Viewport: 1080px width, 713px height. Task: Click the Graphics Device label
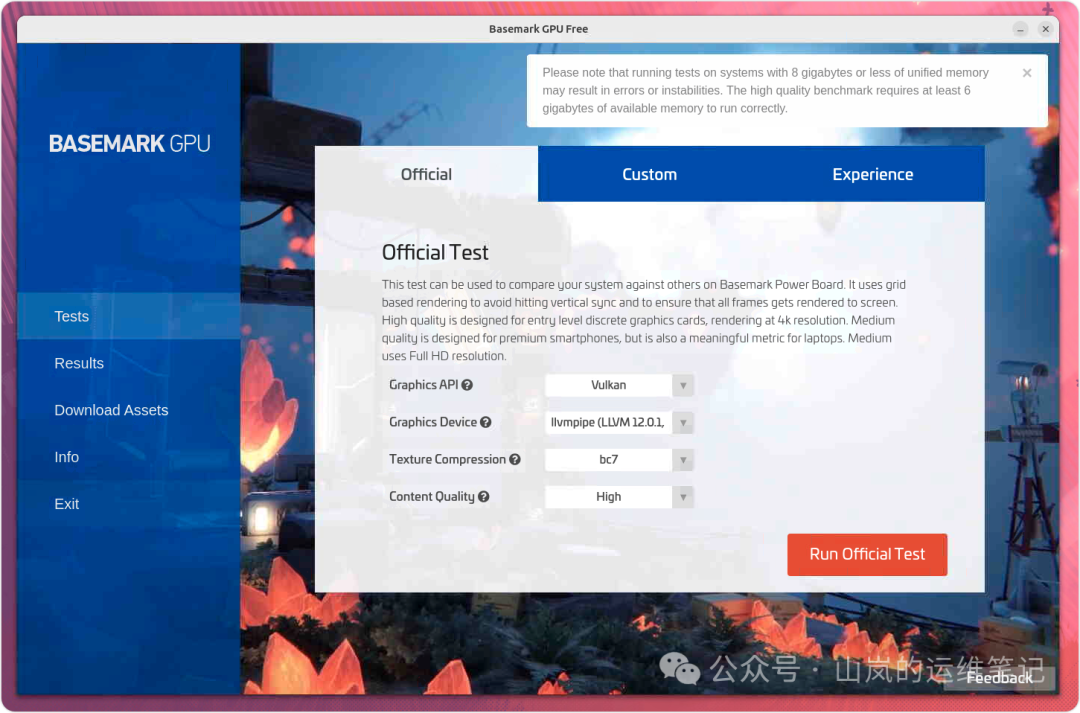[x=433, y=422]
